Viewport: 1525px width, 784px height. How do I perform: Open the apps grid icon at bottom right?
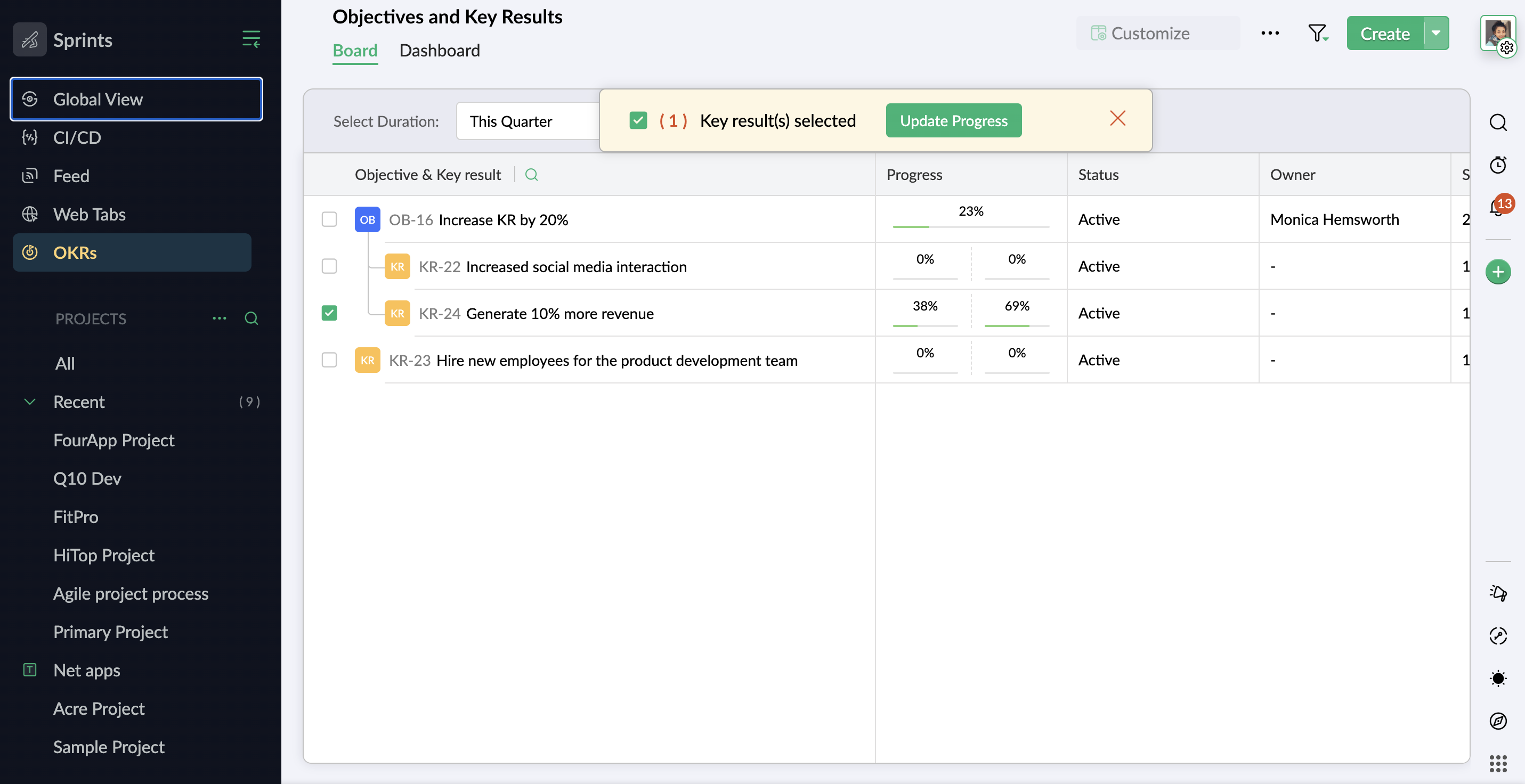pos(1498,763)
